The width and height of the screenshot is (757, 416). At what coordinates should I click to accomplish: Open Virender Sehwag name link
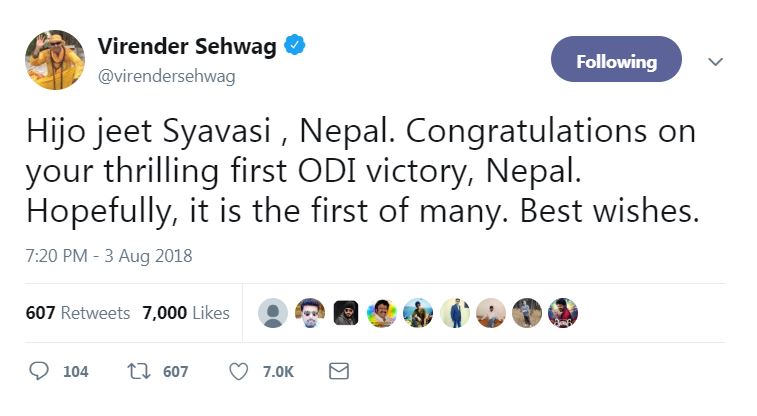189,46
